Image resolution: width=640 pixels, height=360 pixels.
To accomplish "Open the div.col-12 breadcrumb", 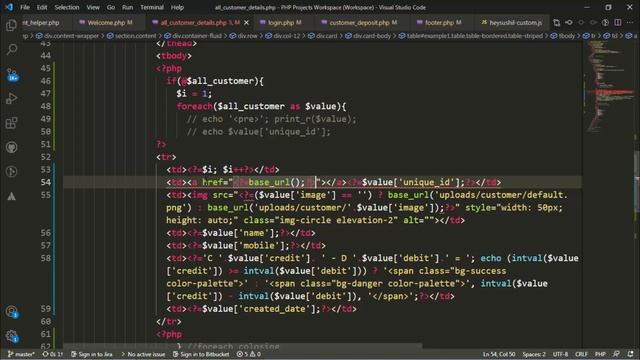I will click(282, 36).
